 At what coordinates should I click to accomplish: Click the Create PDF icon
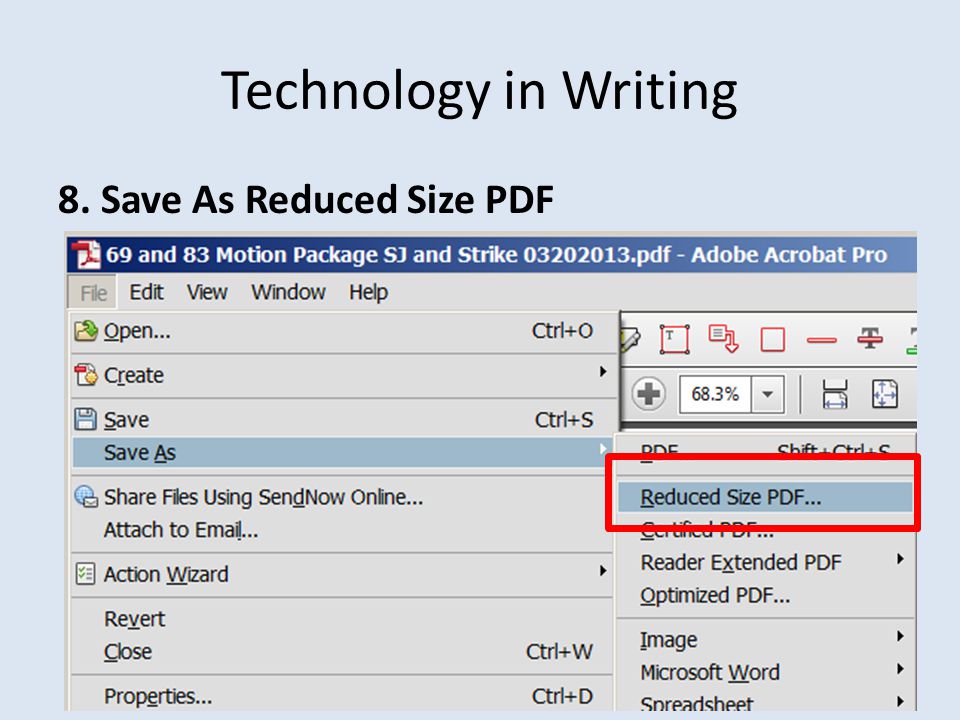(x=86, y=375)
